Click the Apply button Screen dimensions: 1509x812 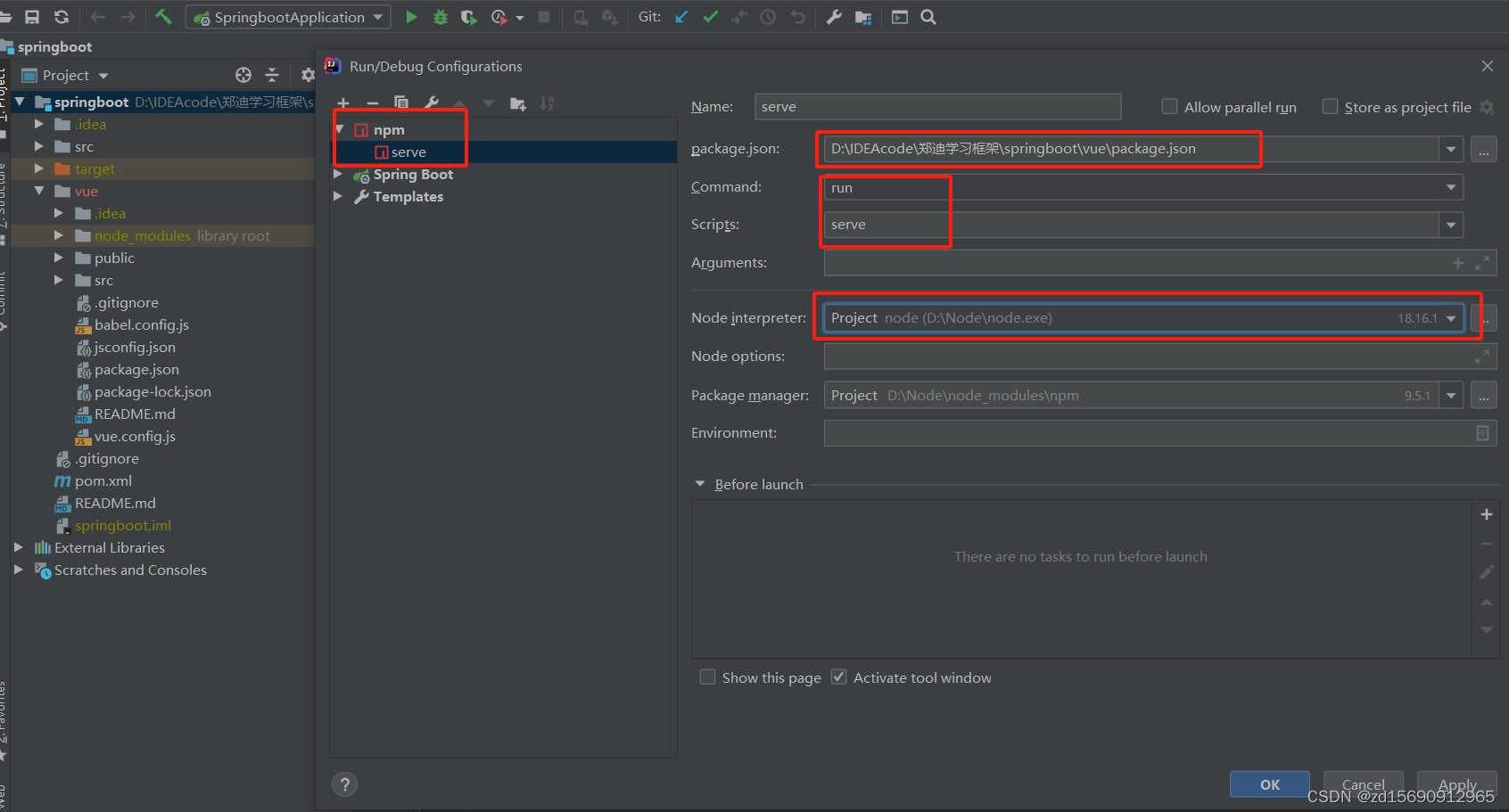(x=1457, y=784)
